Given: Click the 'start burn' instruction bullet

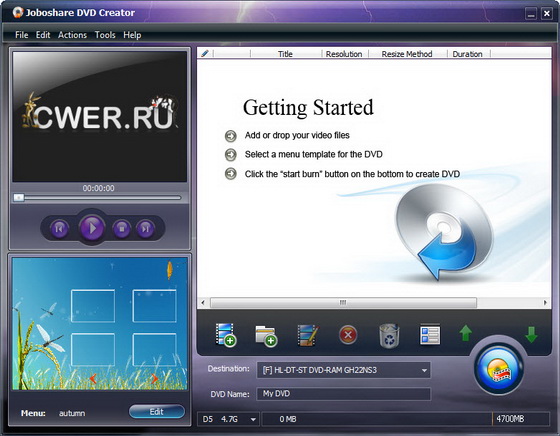Looking at the screenshot, I should point(231,174).
